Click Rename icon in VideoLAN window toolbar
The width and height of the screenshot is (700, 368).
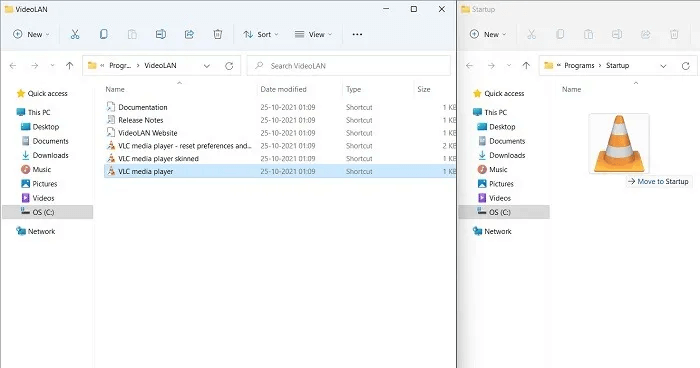coord(161,34)
